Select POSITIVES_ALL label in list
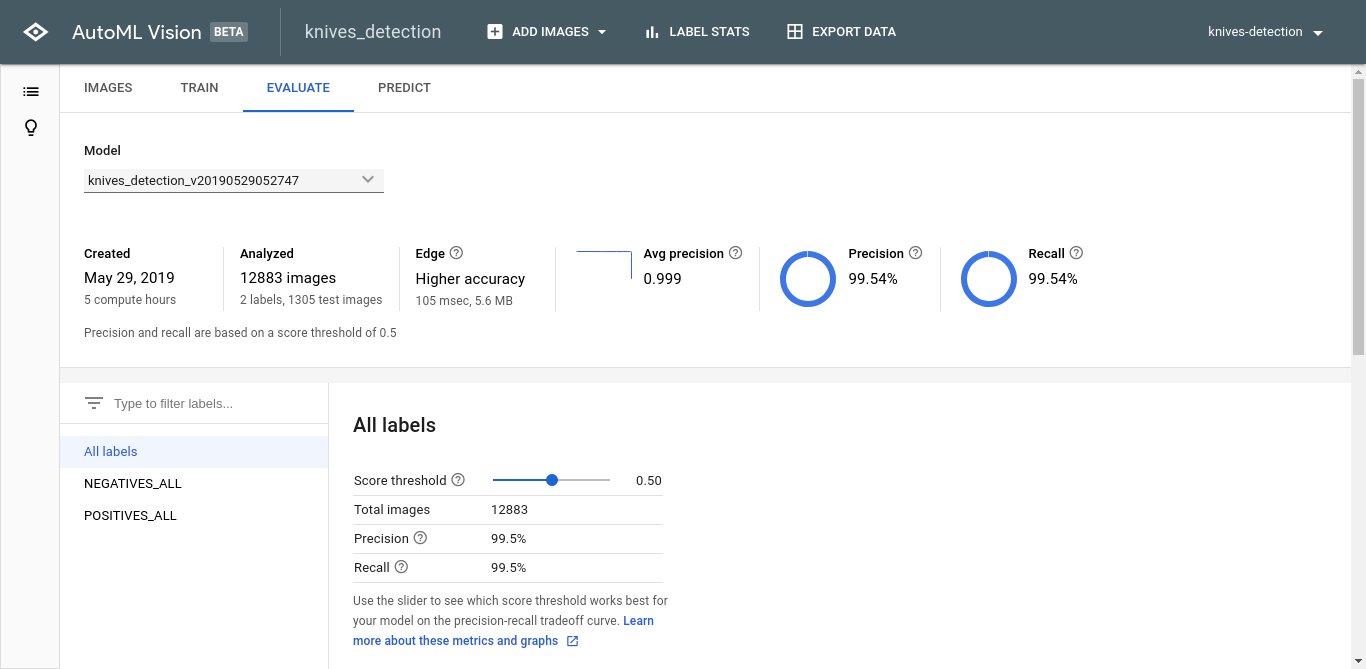The height and width of the screenshot is (669, 1366). (x=130, y=516)
